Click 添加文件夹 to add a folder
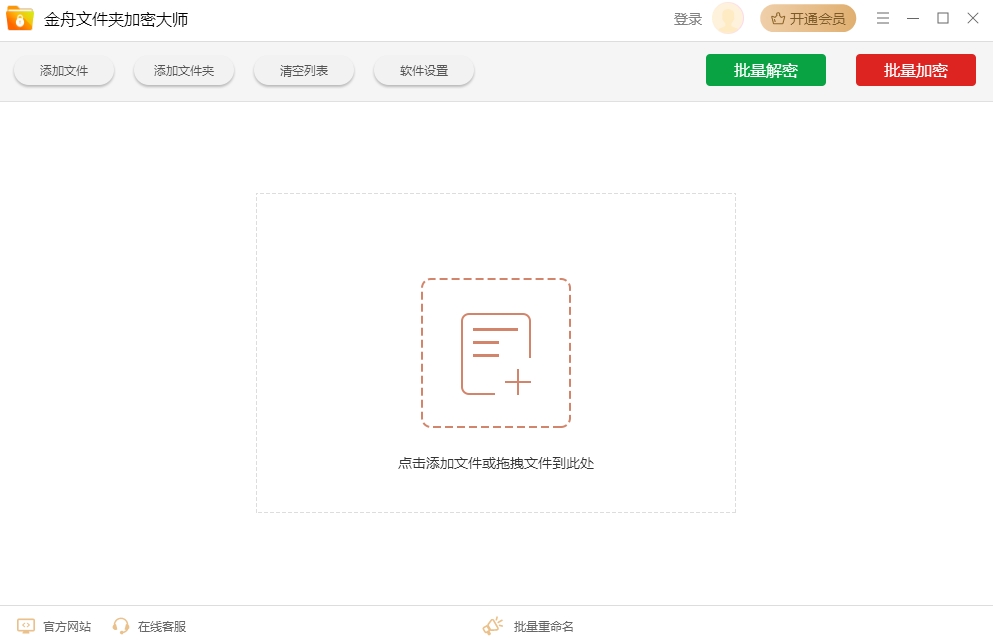 click(x=183, y=70)
